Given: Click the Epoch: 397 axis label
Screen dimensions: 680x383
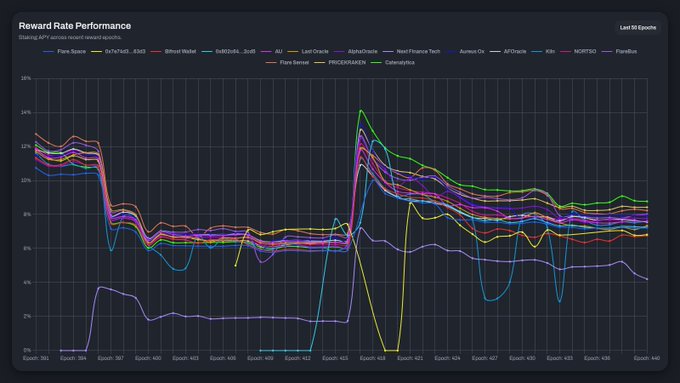Looking at the screenshot, I should click(111, 358).
